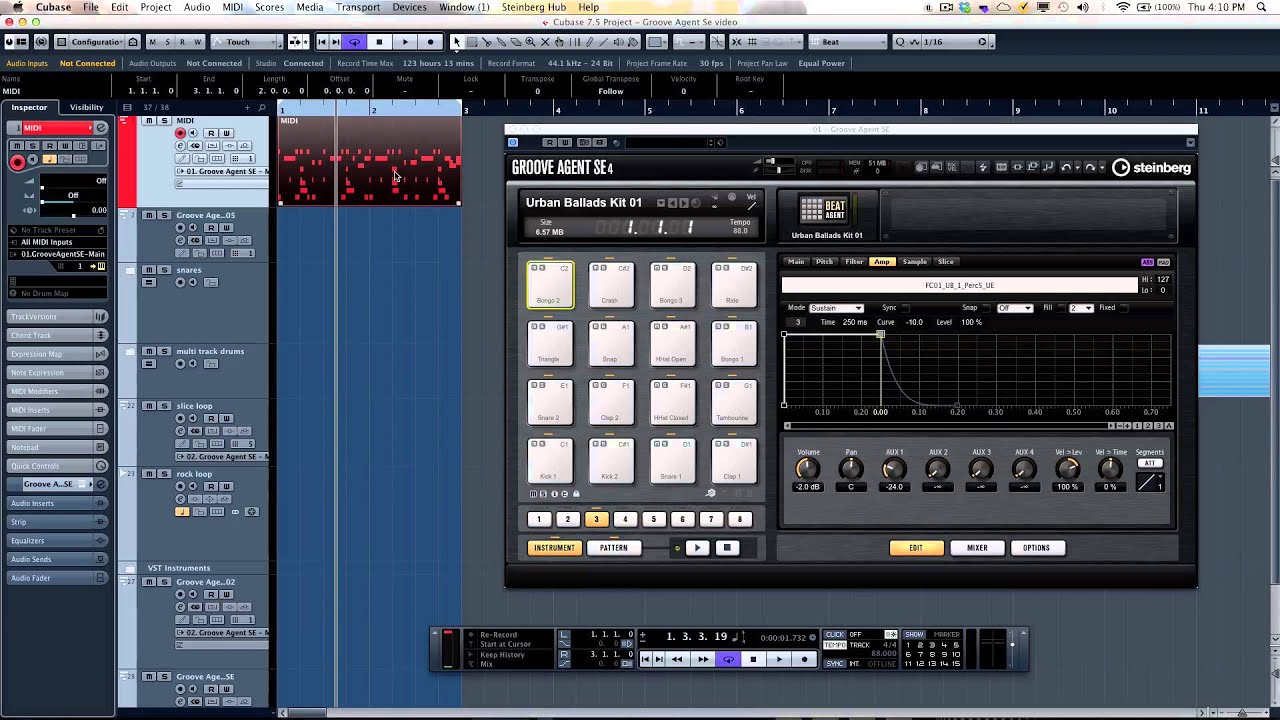The width and height of the screenshot is (1280, 720).
Task: Start playback from the main toolbar
Action: tap(405, 42)
